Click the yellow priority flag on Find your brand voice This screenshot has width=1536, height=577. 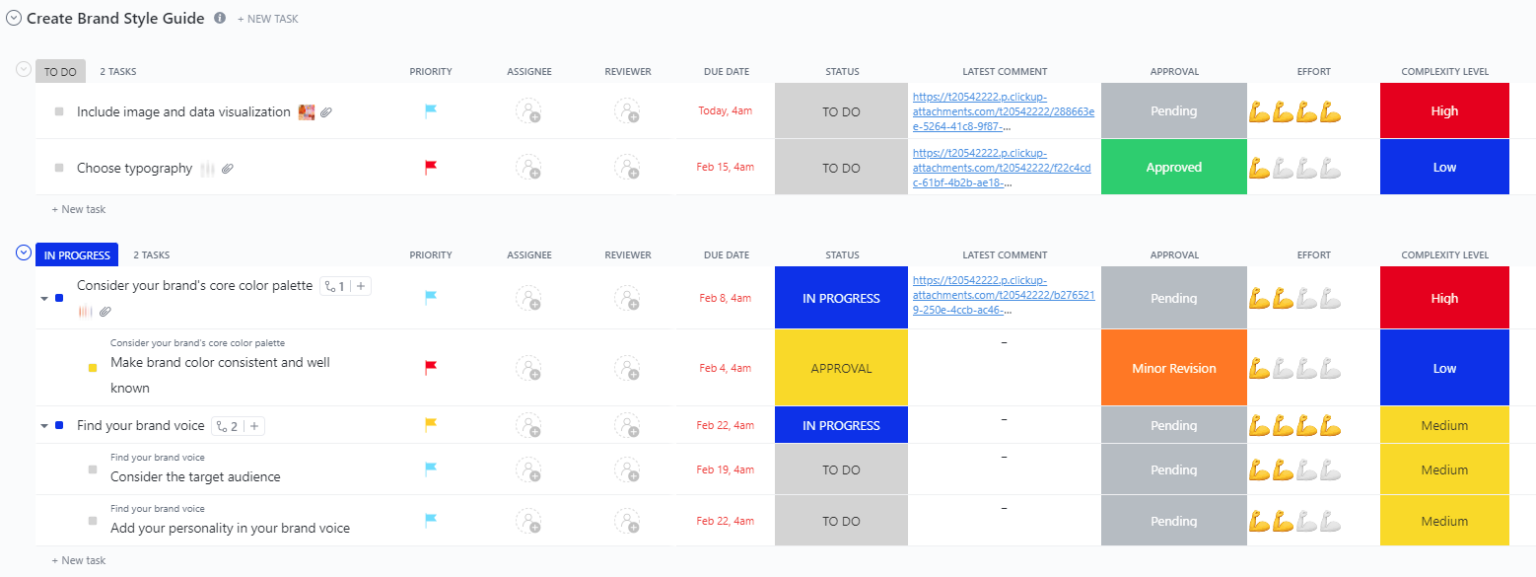click(430, 425)
